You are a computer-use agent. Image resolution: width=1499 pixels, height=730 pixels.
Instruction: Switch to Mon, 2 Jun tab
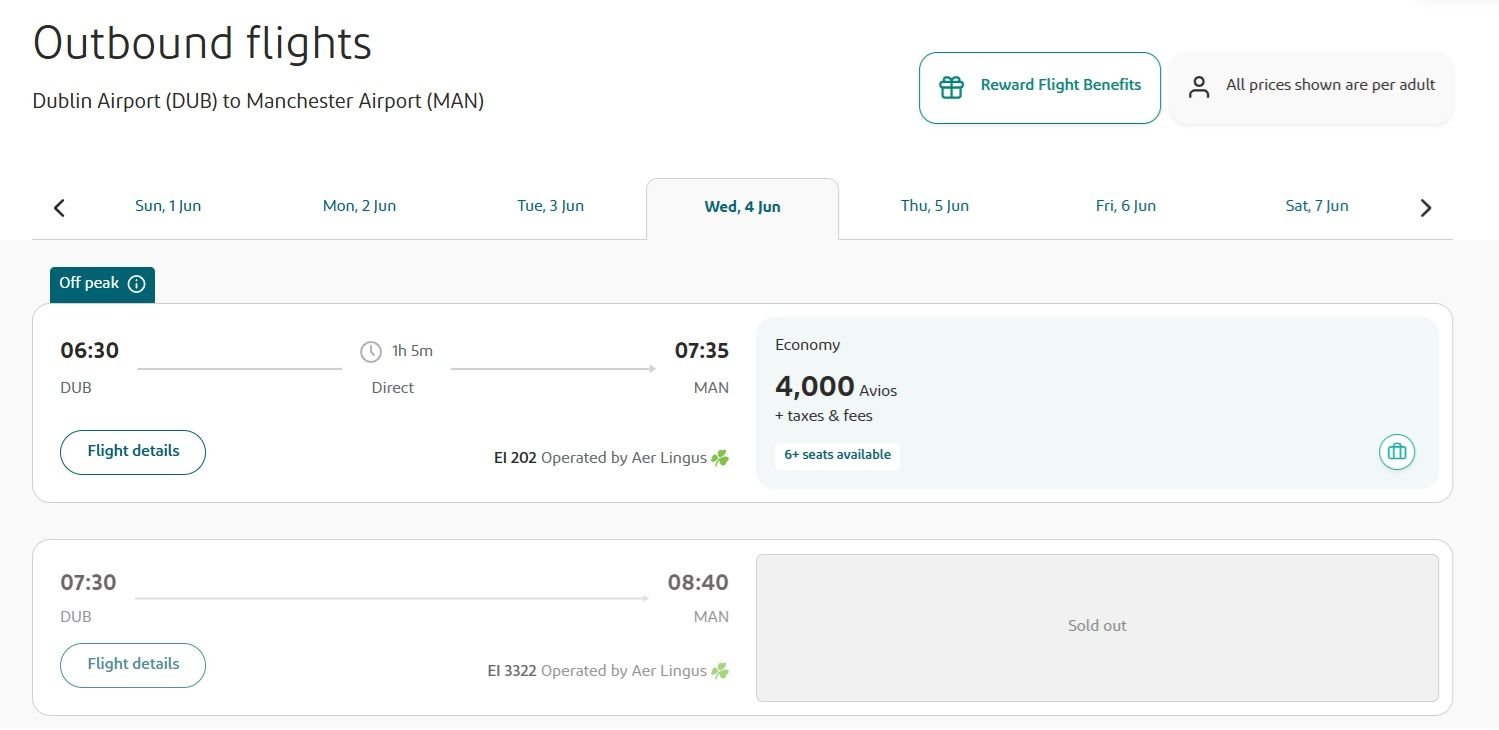[359, 207]
